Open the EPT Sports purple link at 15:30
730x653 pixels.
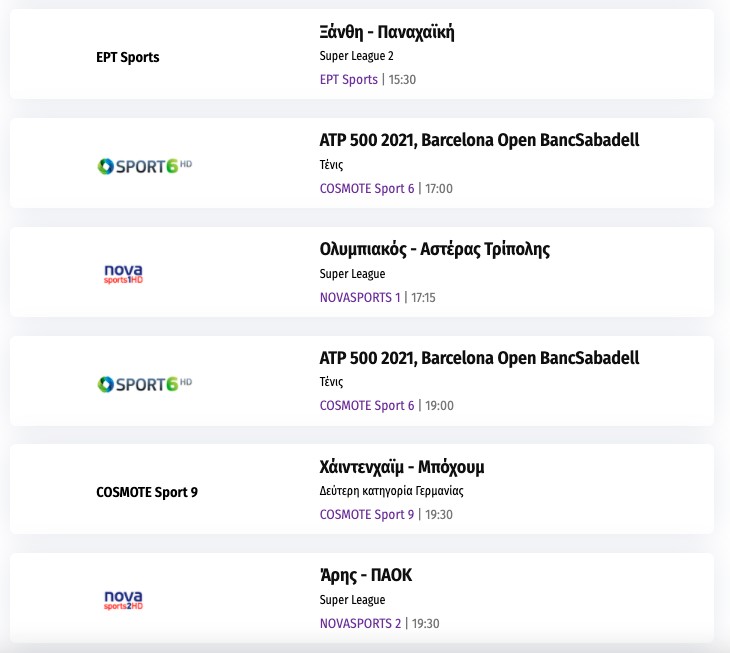pyautogui.click(x=348, y=79)
